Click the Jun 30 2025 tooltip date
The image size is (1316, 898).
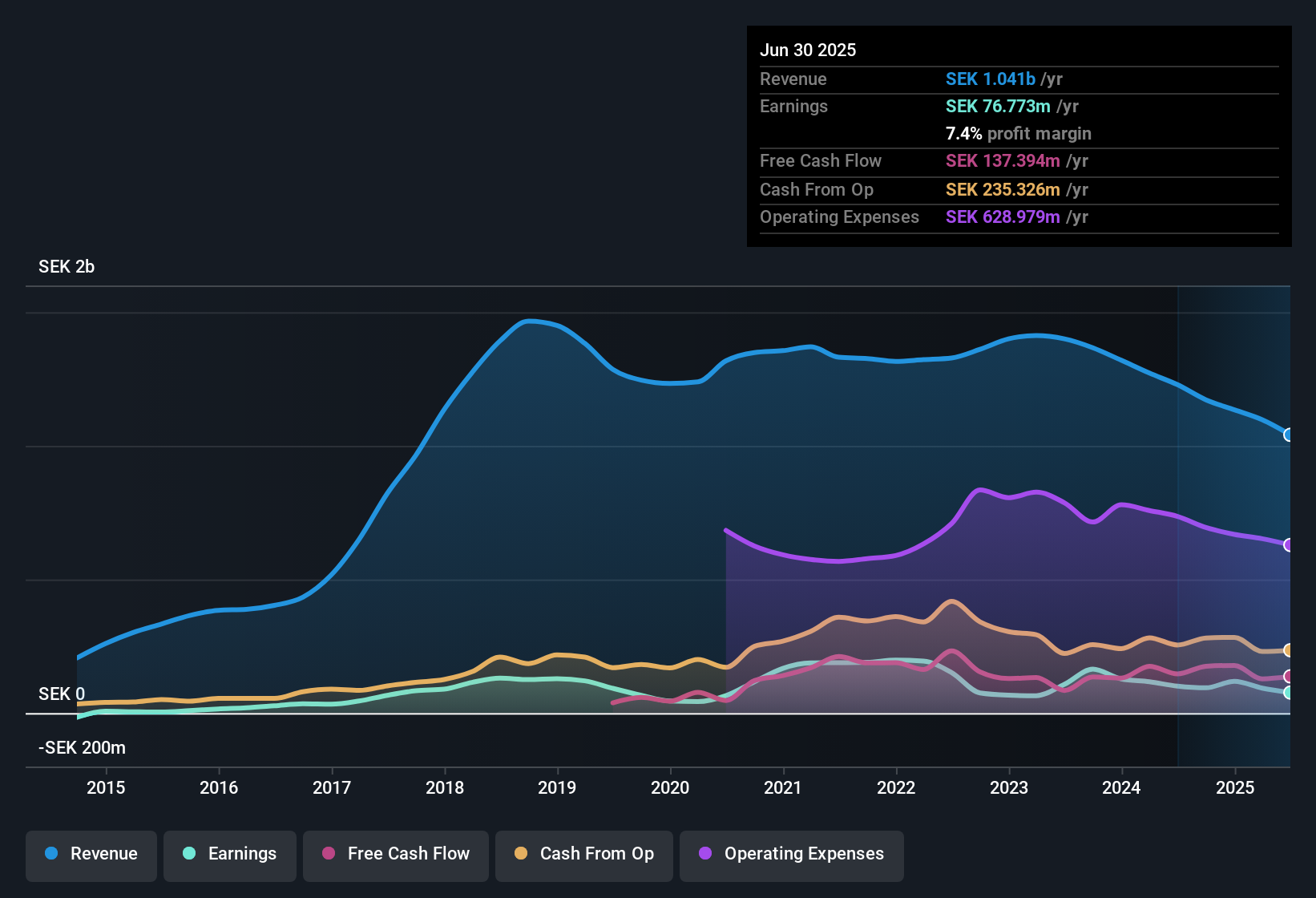point(808,50)
